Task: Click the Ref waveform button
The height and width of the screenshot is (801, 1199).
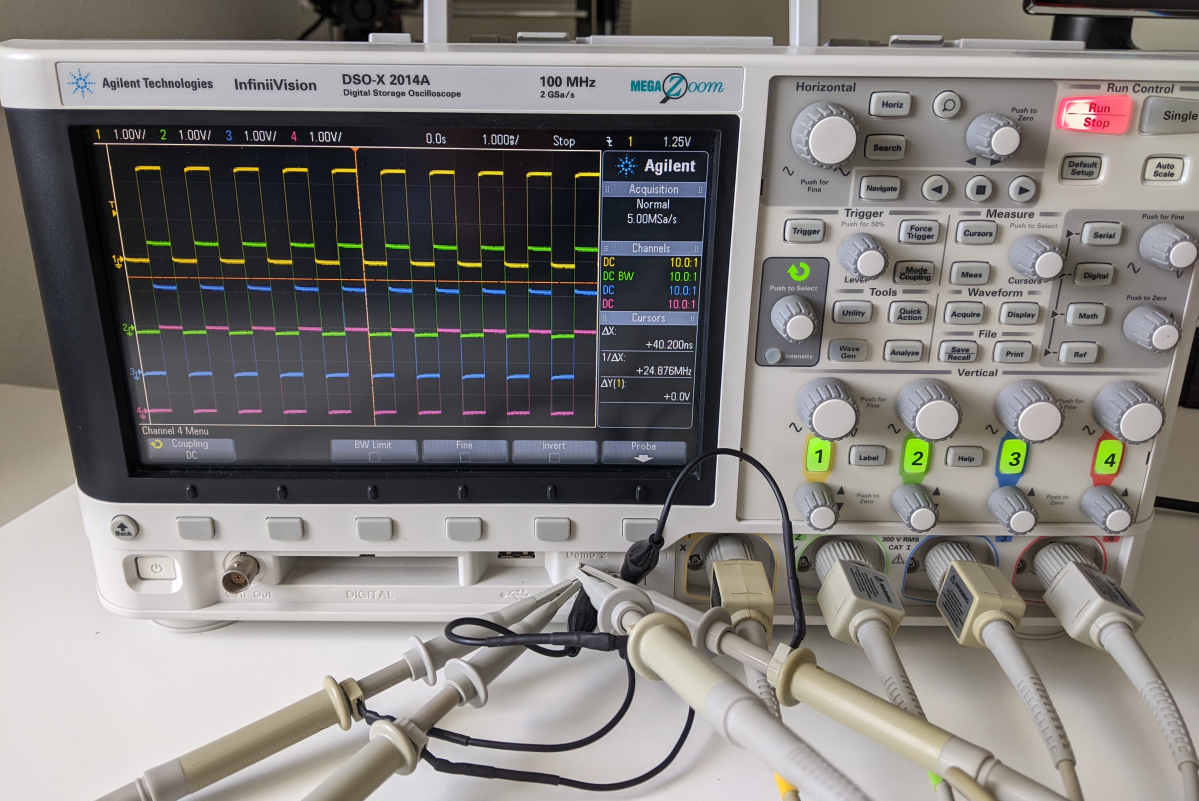Action: point(1079,354)
